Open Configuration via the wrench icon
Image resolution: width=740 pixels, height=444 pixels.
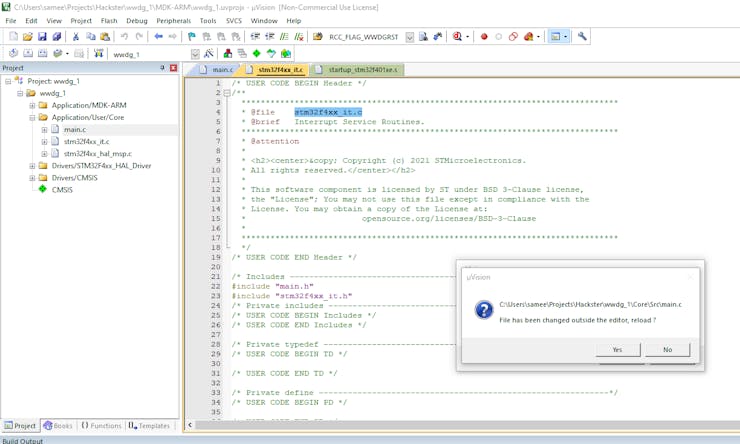click(582, 37)
